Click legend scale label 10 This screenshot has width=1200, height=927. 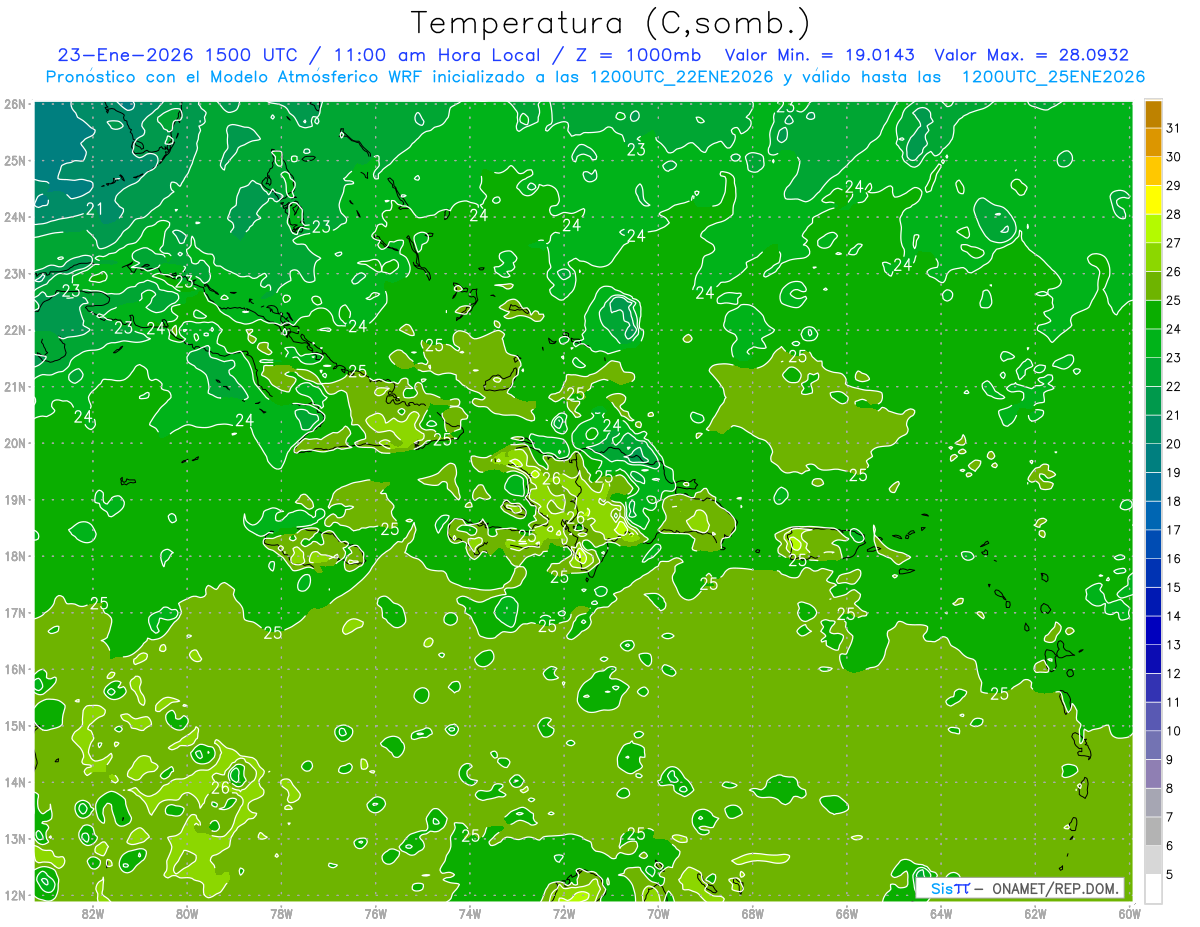point(1173,731)
